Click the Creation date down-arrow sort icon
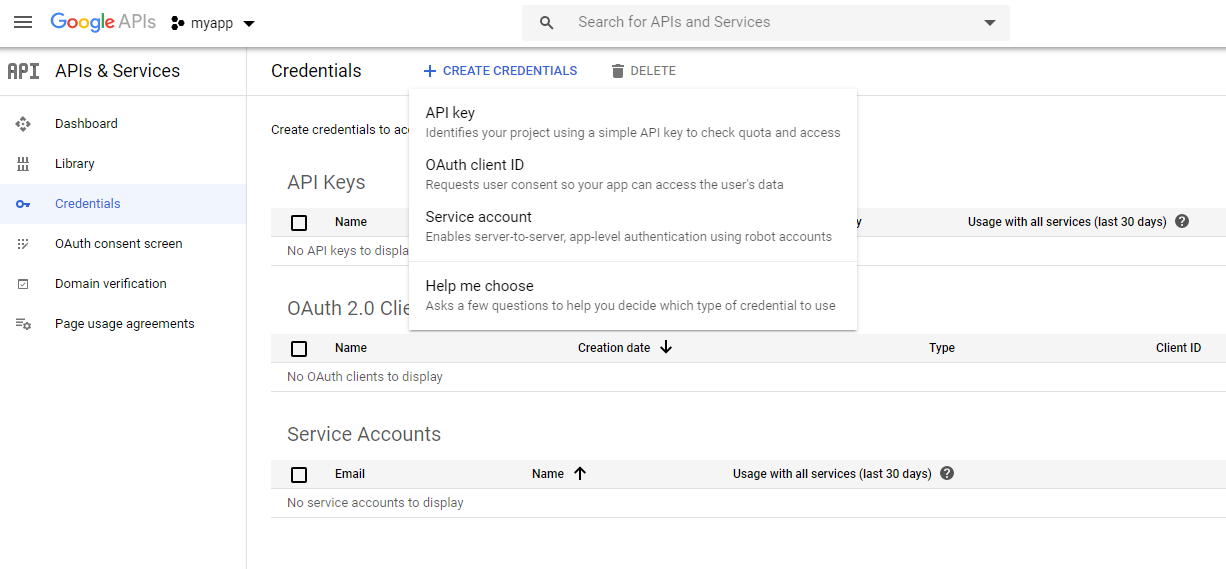 click(x=666, y=347)
